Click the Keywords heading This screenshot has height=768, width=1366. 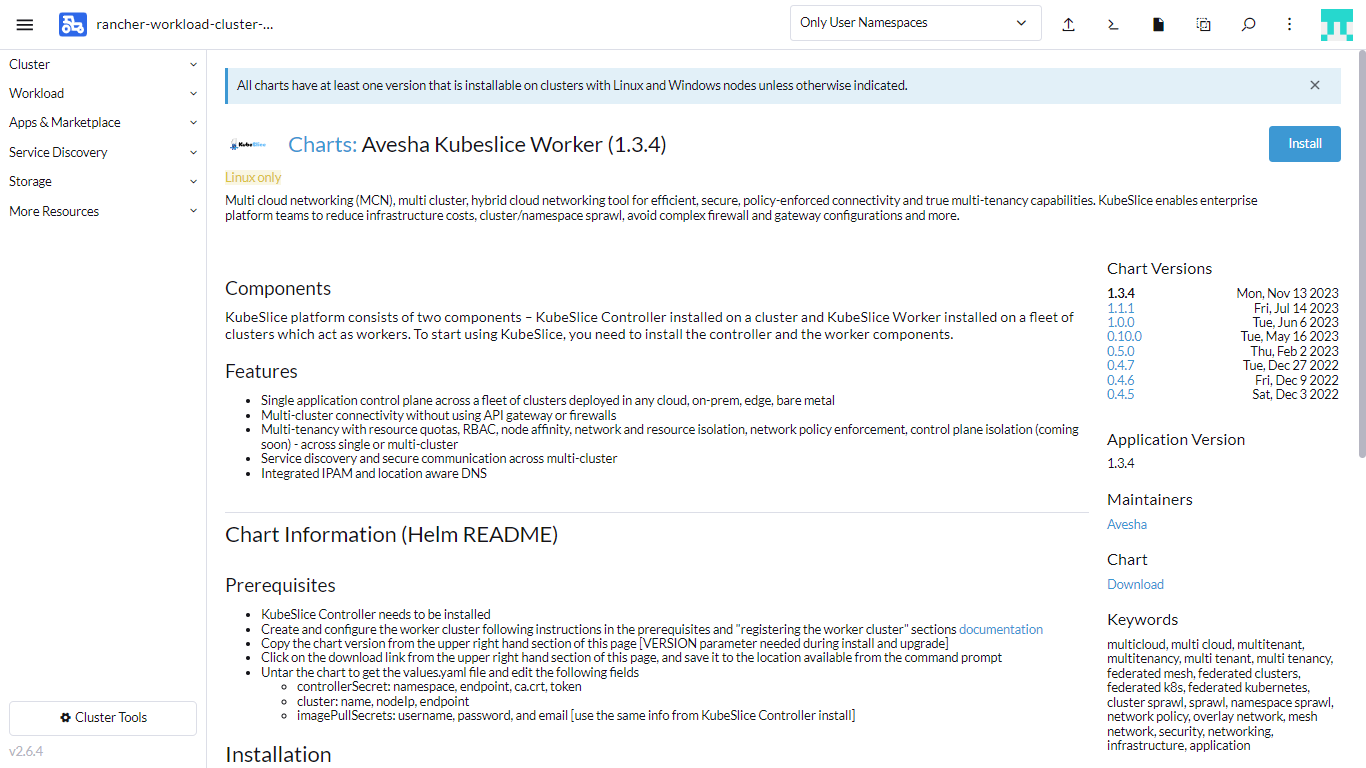tap(1143, 620)
